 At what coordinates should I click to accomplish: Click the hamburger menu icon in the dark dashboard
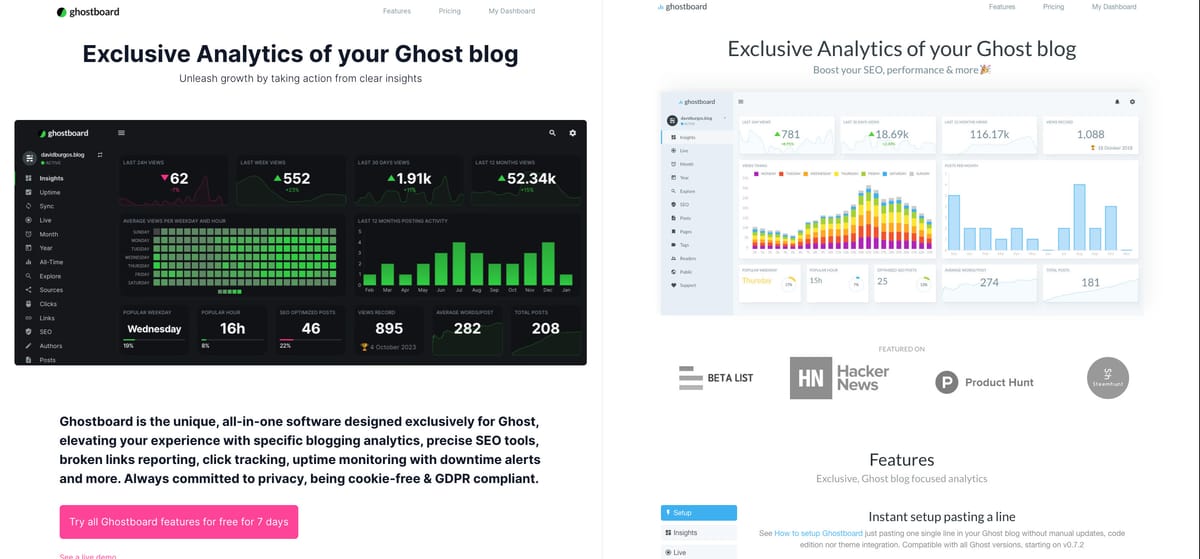click(121, 133)
